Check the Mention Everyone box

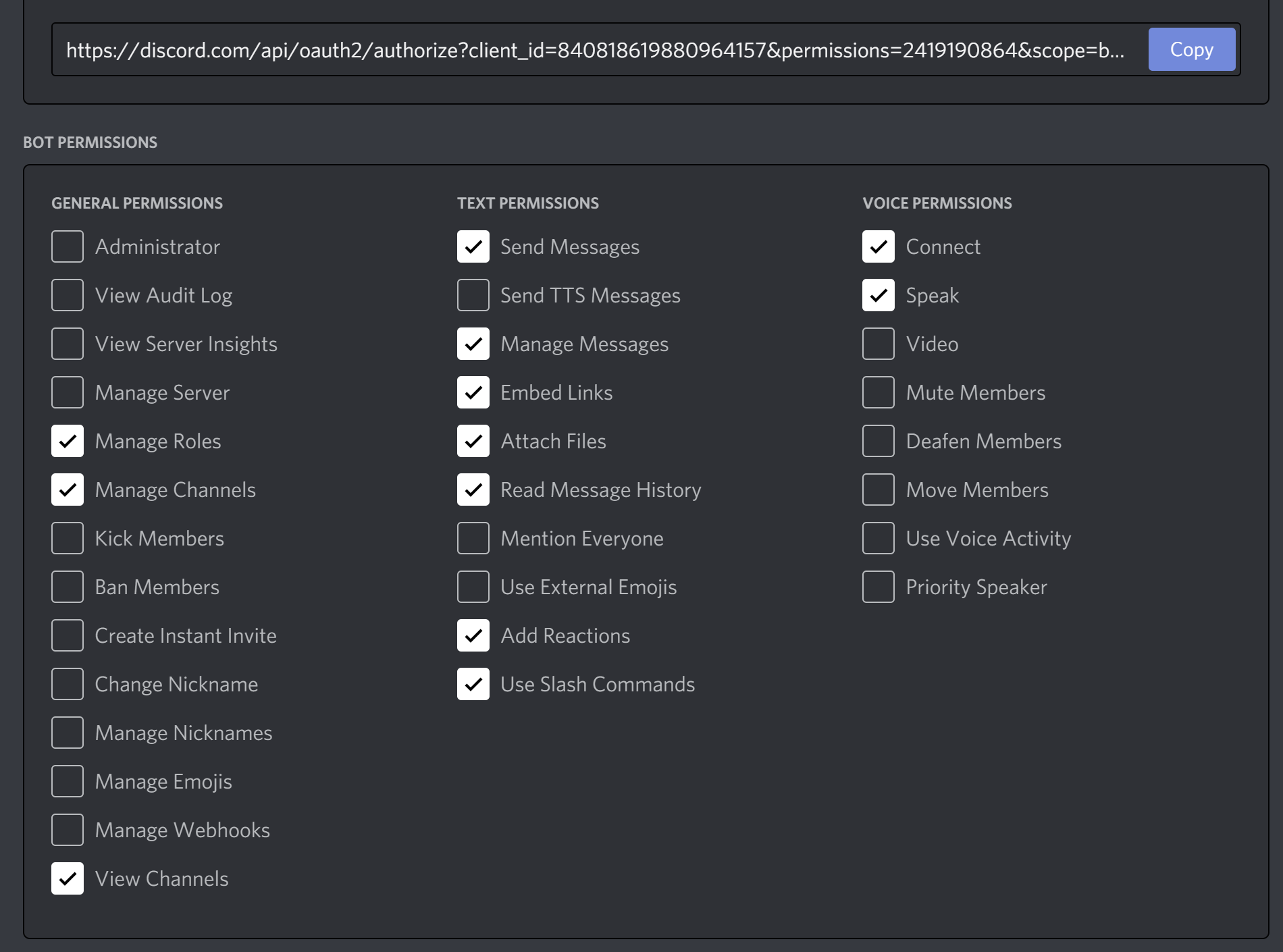[473, 538]
